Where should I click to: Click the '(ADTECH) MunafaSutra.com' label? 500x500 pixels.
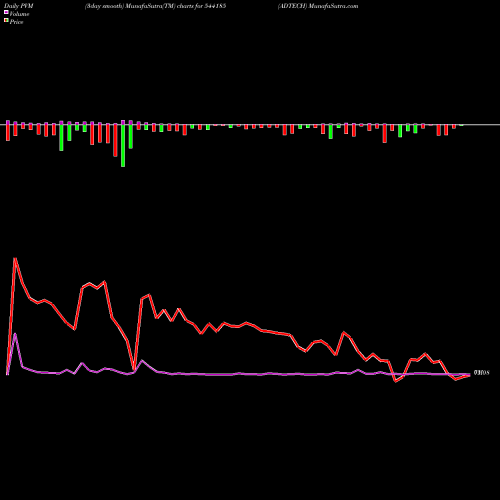click(318, 6)
